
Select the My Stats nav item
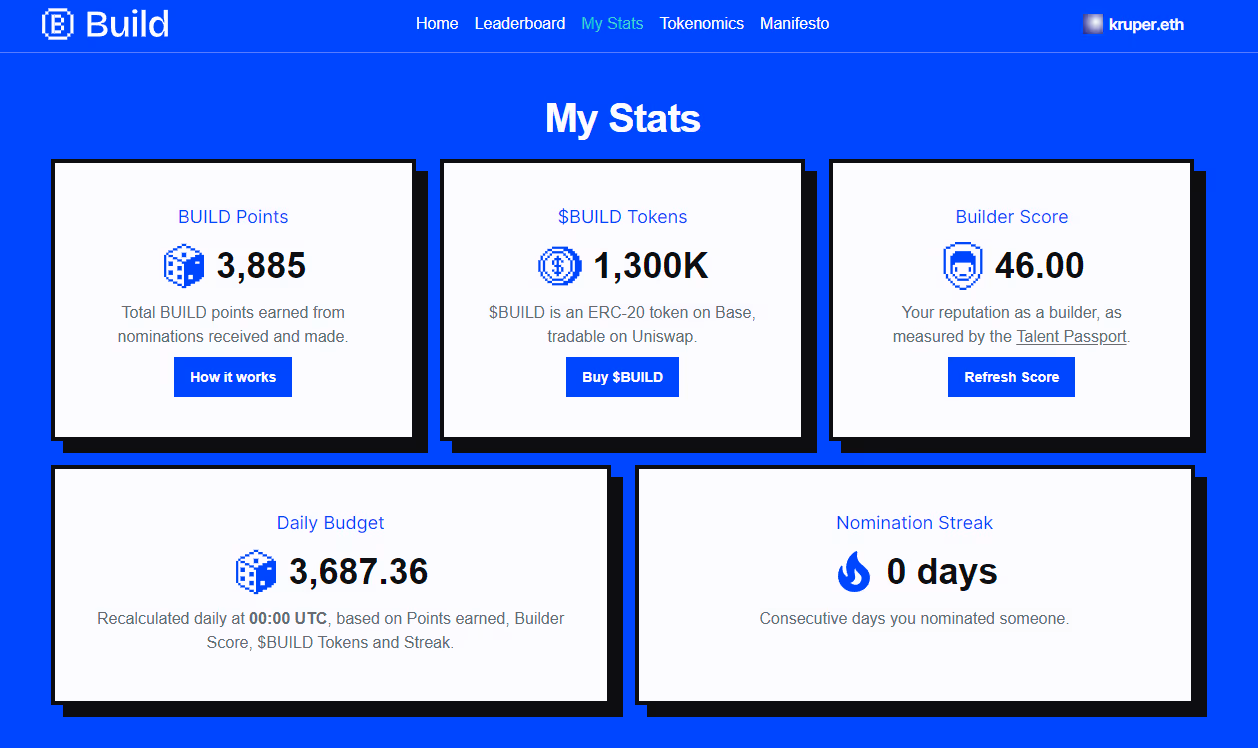click(612, 23)
